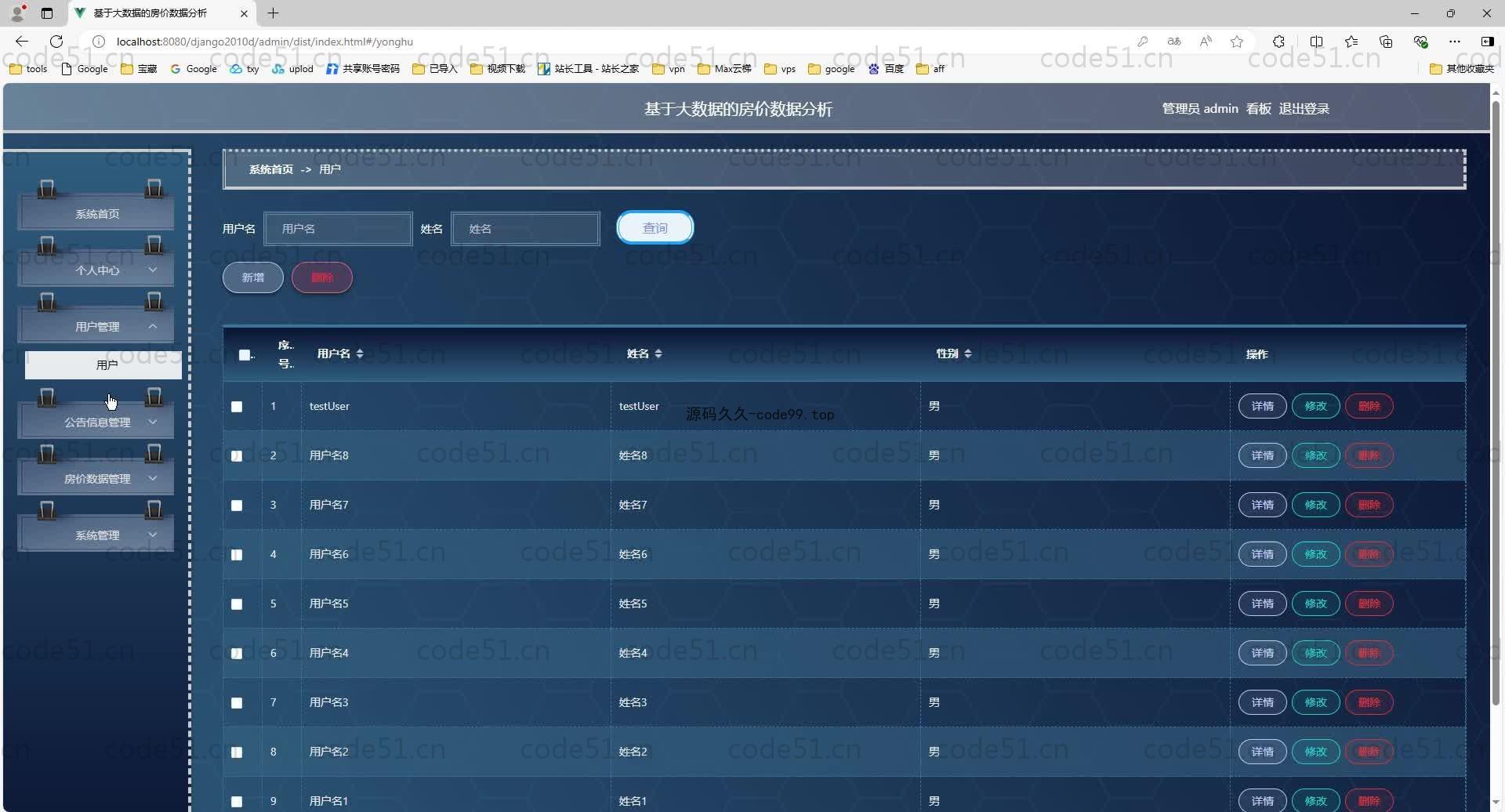The image size is (1505, 812).
Task: Toggle the select-all checkbox in table header
Action: pos(245,355)
